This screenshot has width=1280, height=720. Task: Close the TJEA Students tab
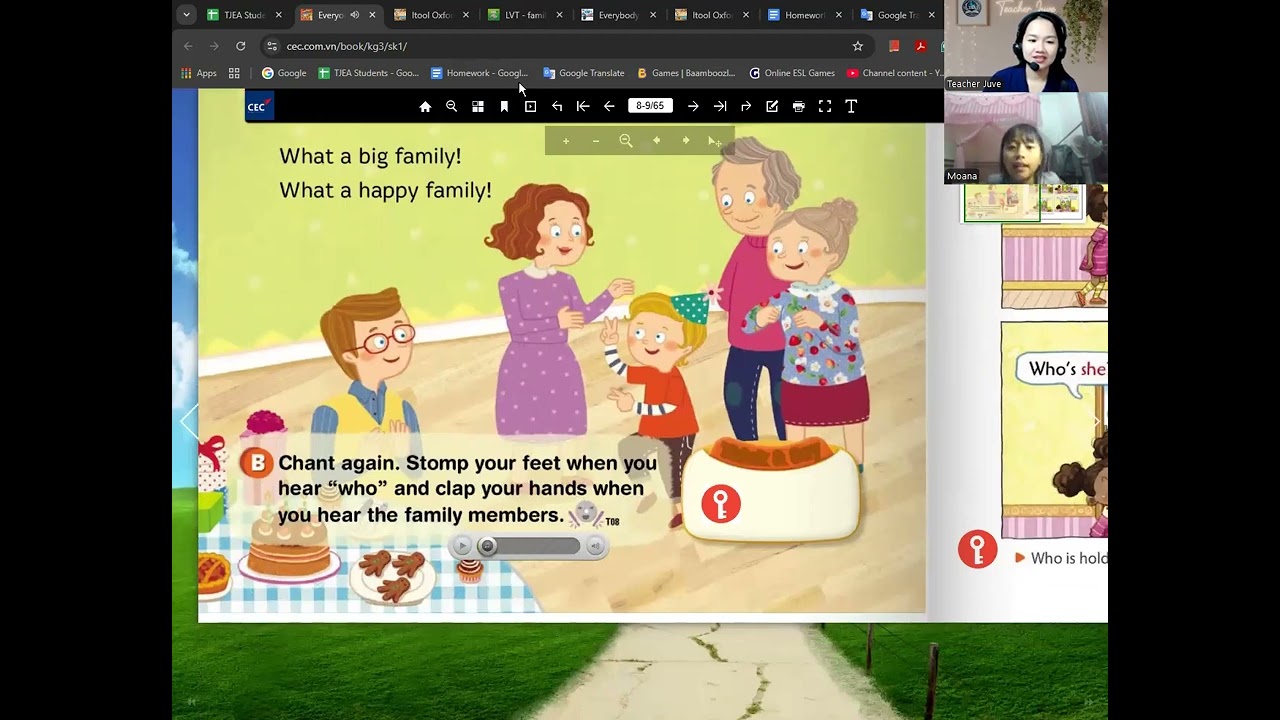tap(278, 15)
